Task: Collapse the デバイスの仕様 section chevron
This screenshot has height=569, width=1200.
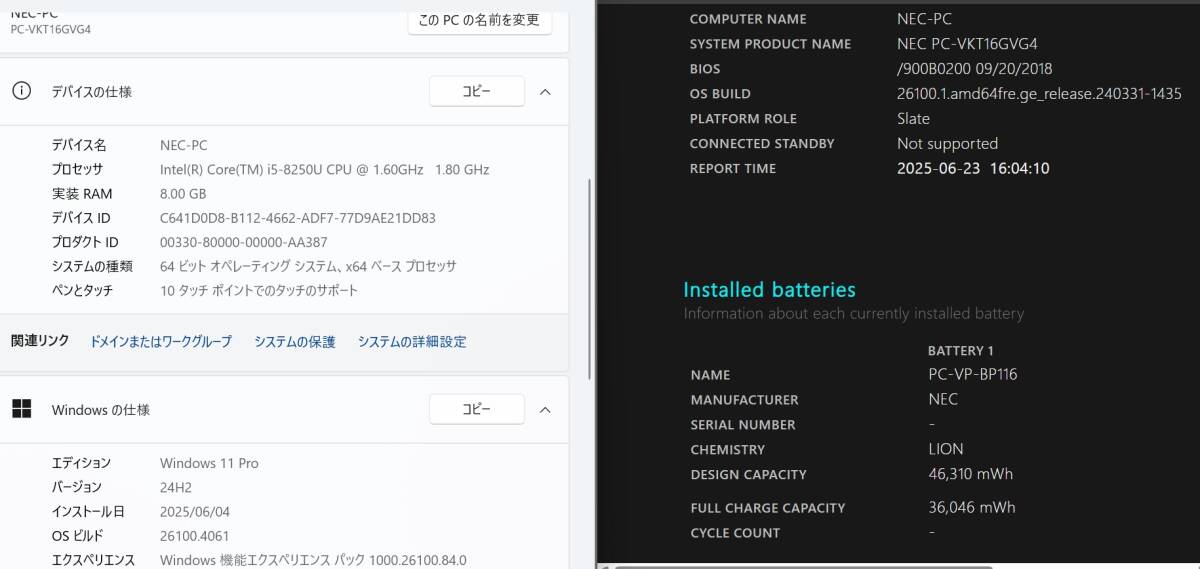Action: 545,91
